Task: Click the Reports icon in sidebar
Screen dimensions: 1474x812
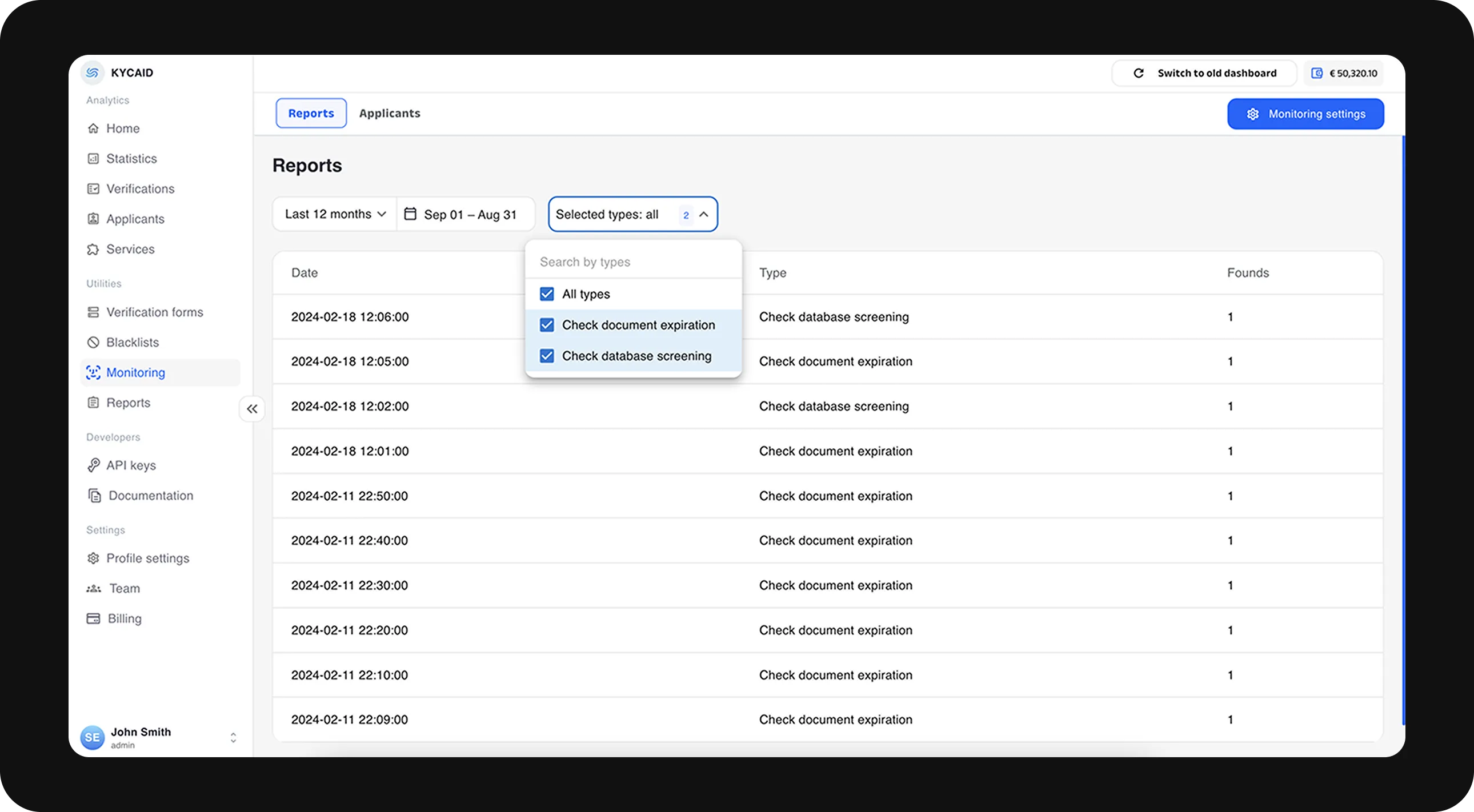Action: pos(94,402)
